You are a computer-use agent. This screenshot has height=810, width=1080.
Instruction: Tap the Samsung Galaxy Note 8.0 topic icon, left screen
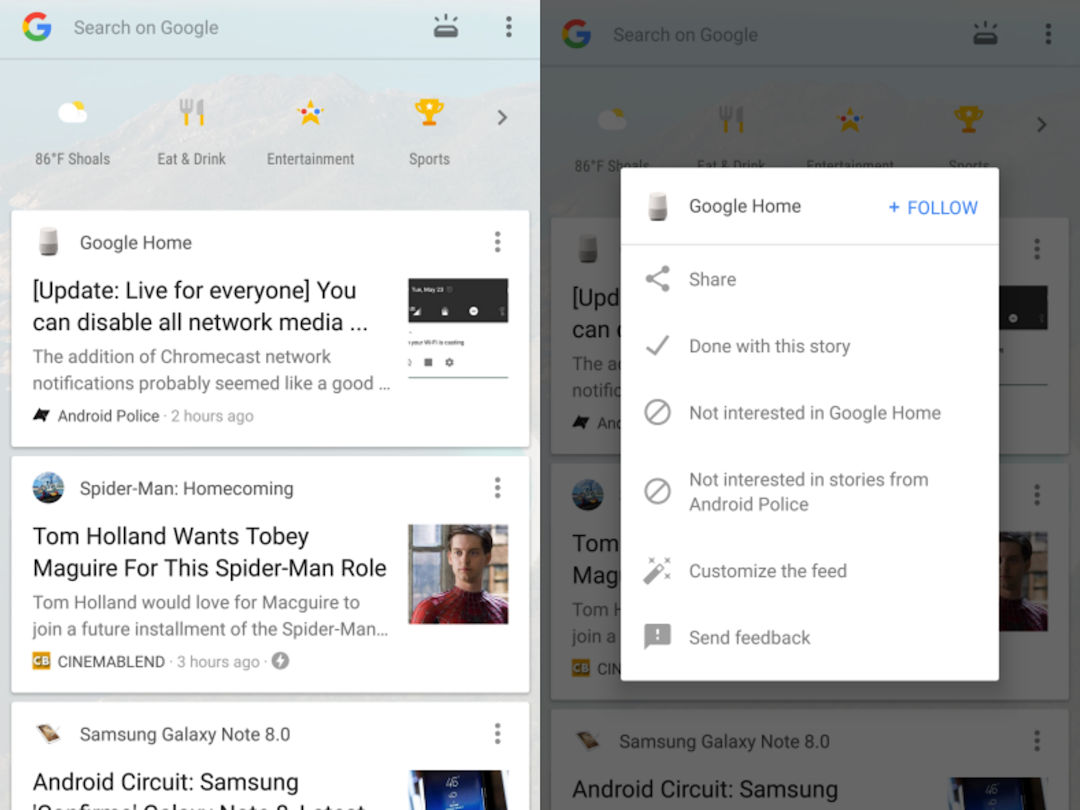(x=48, y=734)
